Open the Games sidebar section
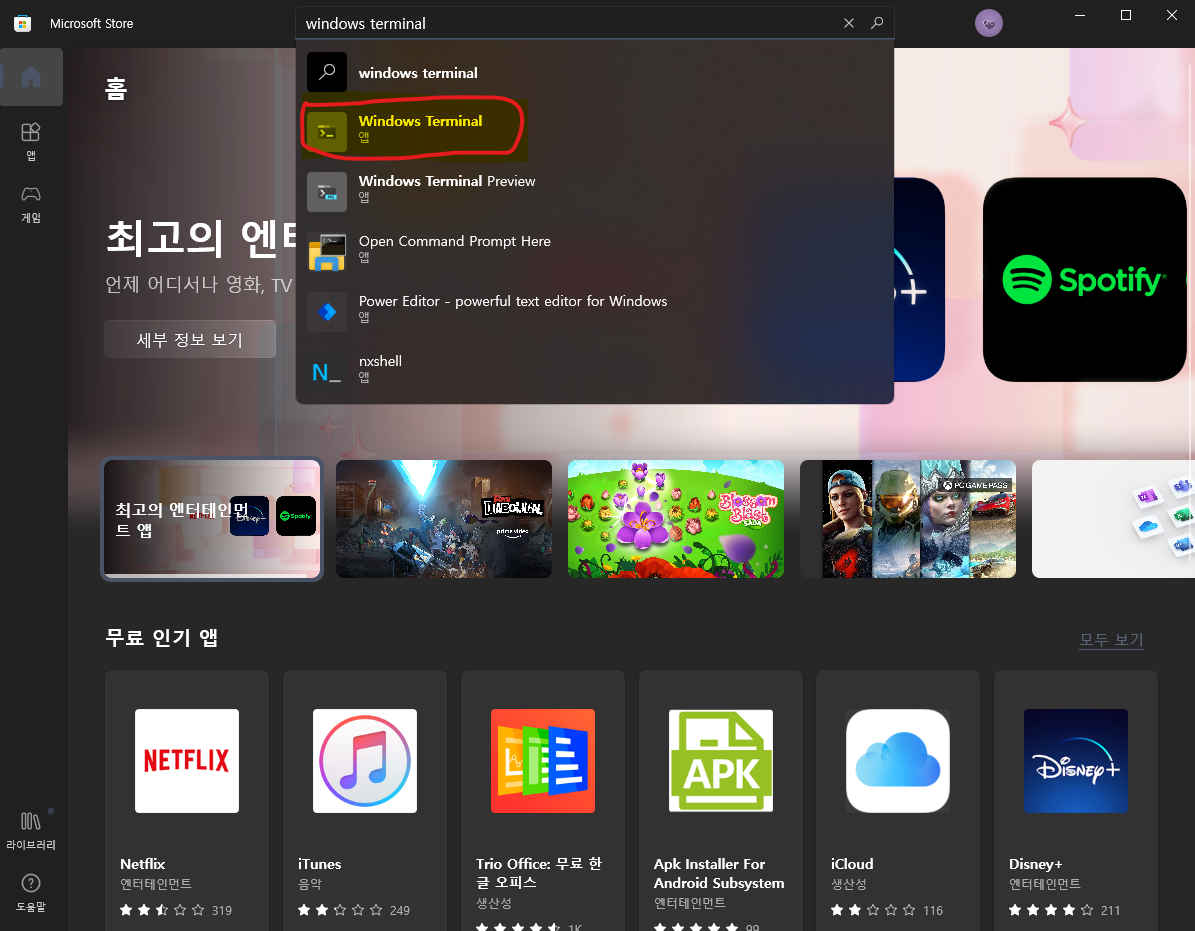Screen dimensions: 1195x931 pyautogui.click(x=31, y=204)
